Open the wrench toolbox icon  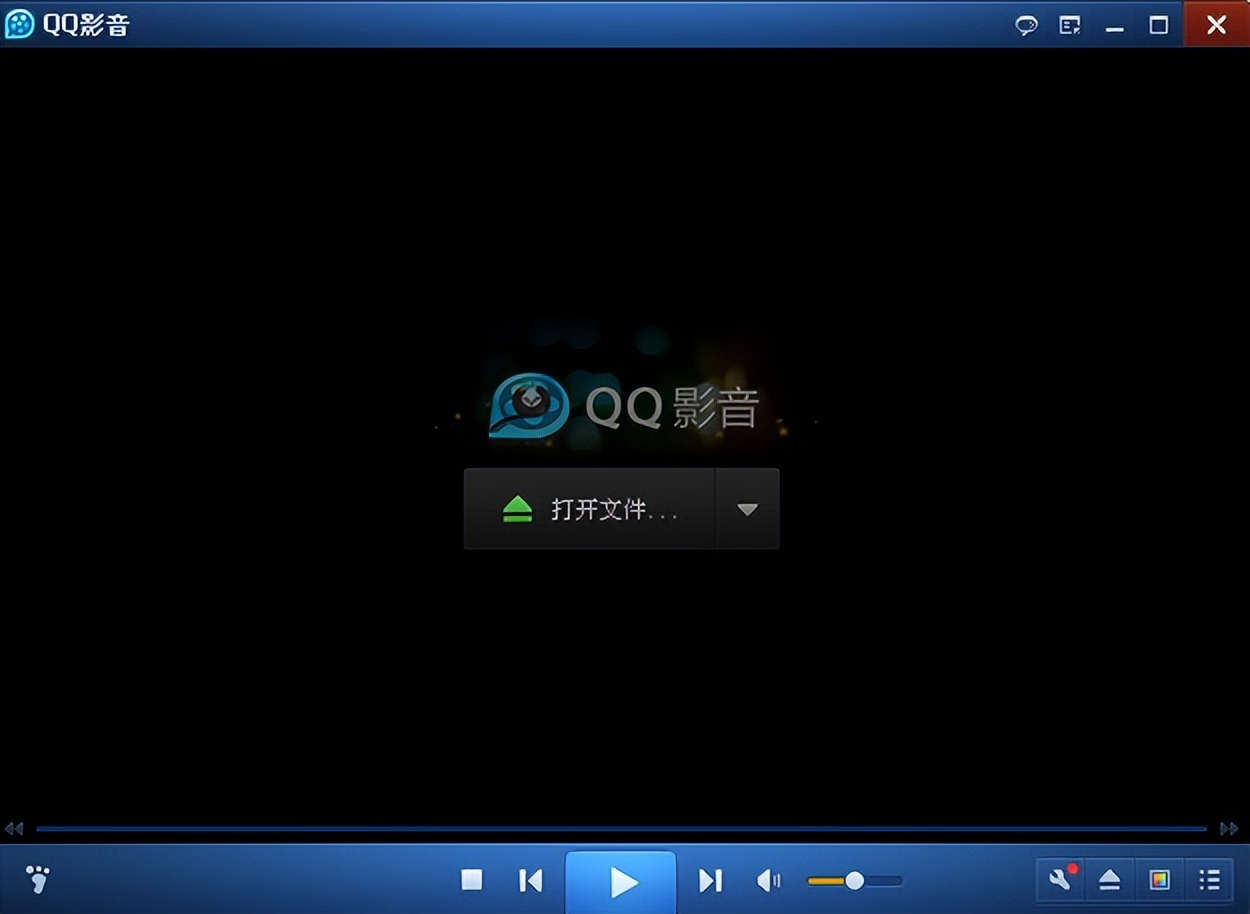tap(1062, 879)
